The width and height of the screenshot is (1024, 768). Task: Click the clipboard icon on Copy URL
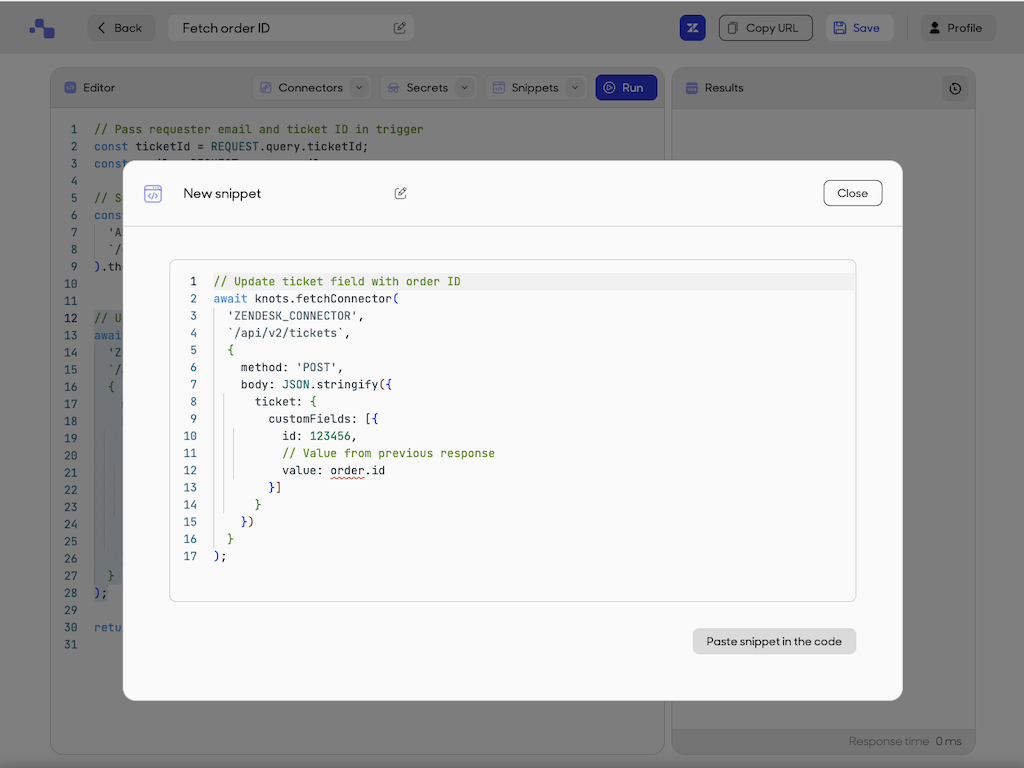coord(731,27)
